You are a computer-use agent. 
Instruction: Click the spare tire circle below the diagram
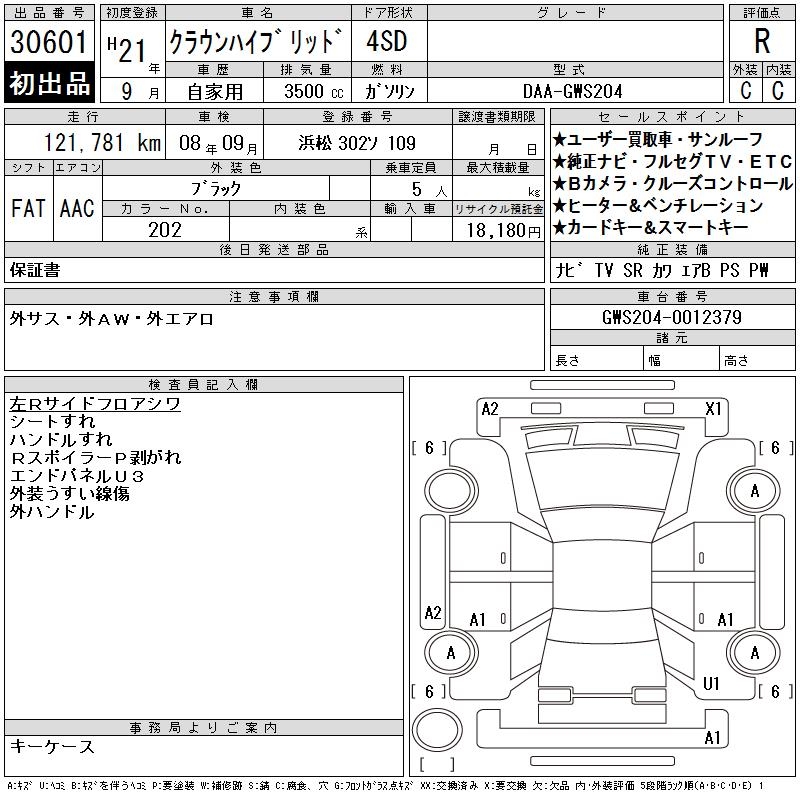point(437,730)
